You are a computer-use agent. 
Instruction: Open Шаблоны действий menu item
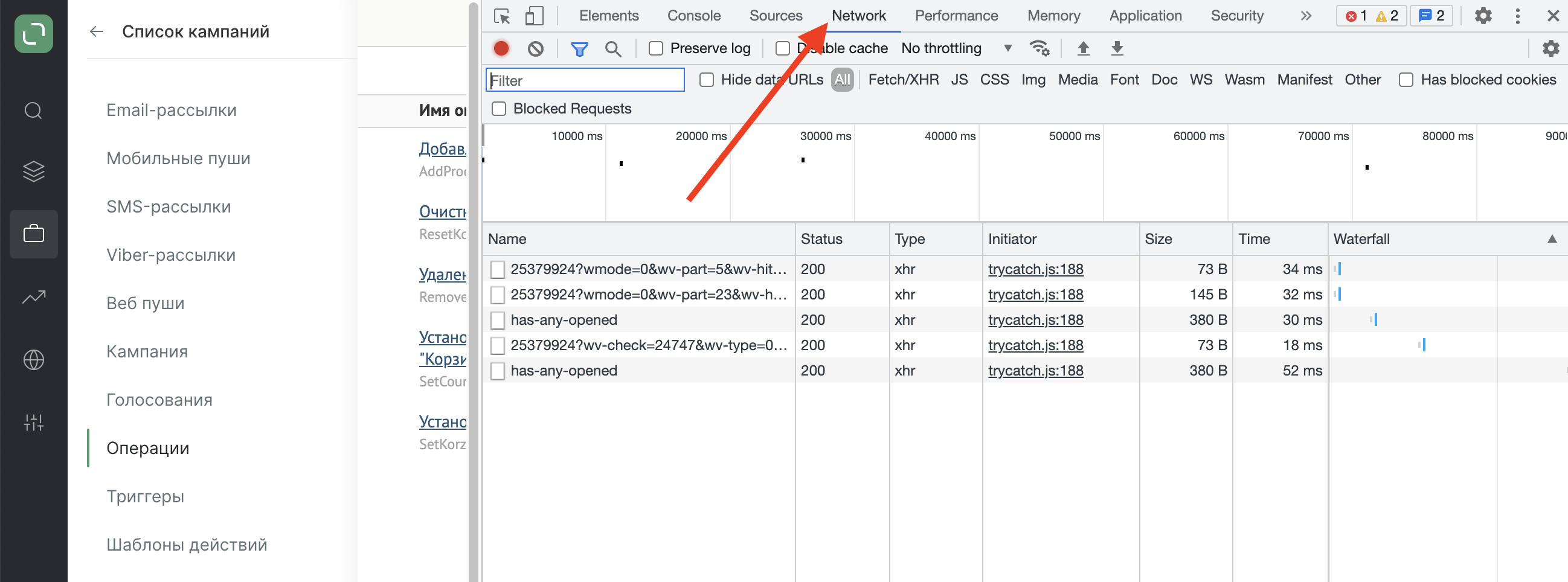click(186, 545)
